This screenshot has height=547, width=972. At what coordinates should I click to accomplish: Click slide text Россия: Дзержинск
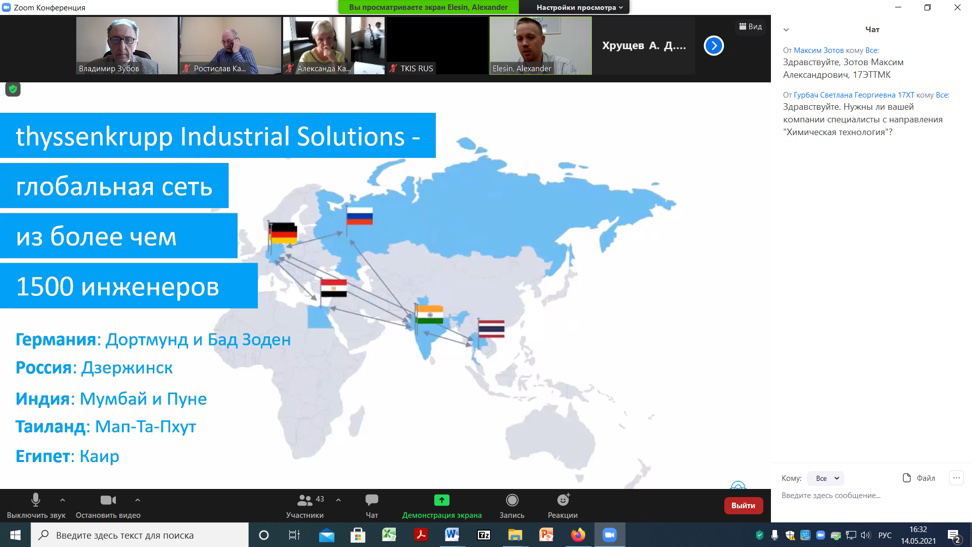(94, 368)
